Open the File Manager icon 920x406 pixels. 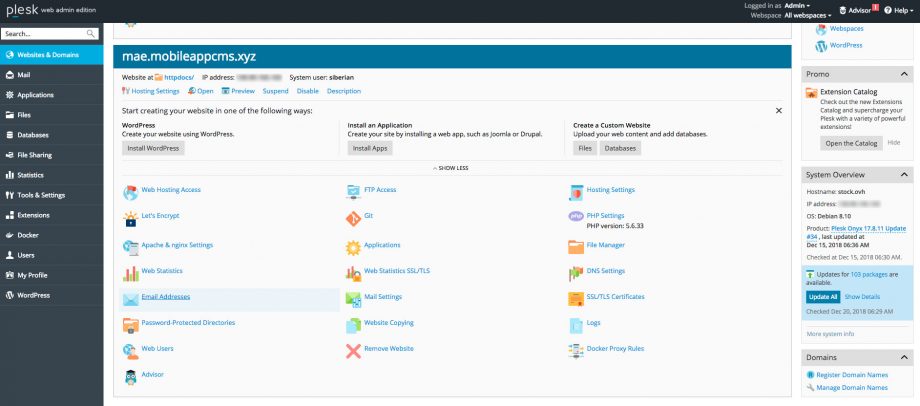576,245
